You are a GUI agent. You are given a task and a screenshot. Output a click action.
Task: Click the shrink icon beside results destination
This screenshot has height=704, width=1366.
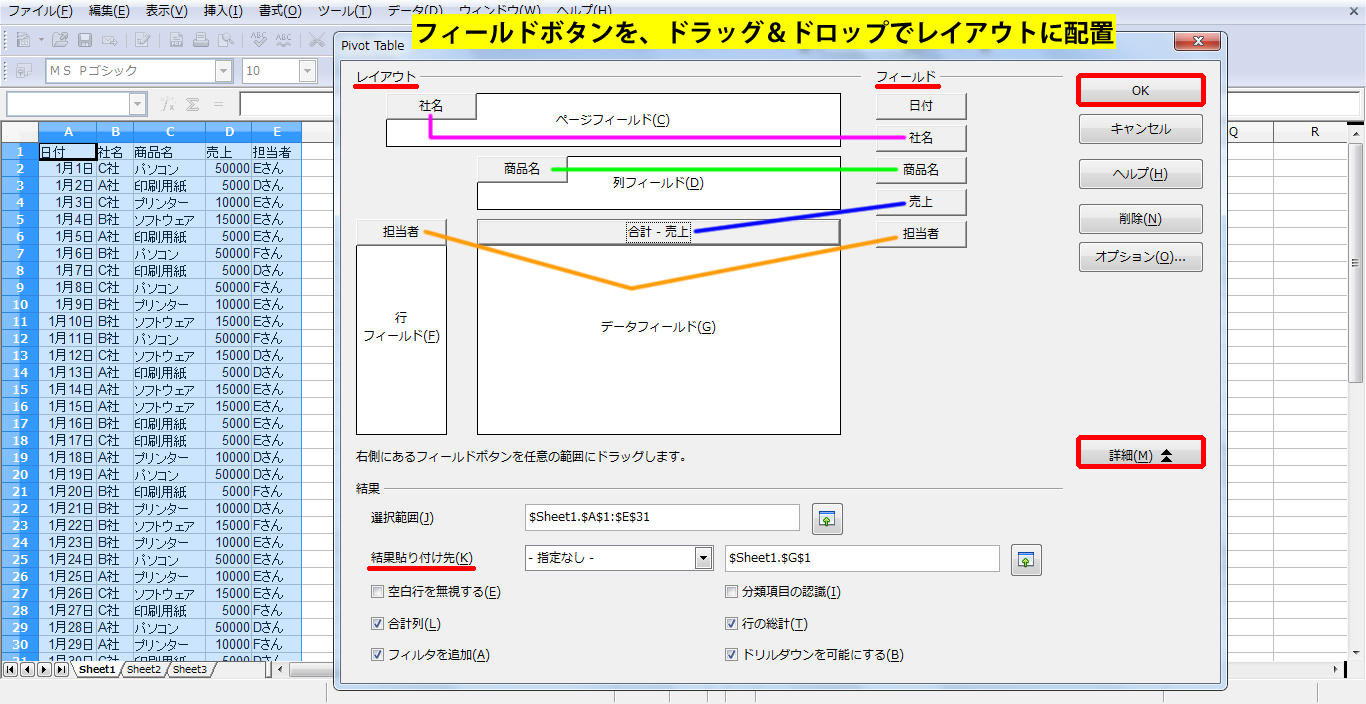point(1026,560)
